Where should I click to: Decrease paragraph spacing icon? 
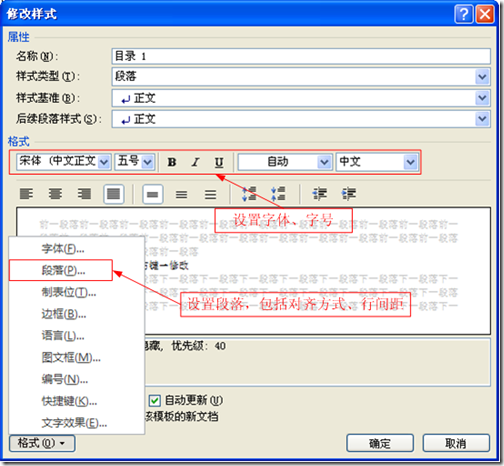pos(278,194)
